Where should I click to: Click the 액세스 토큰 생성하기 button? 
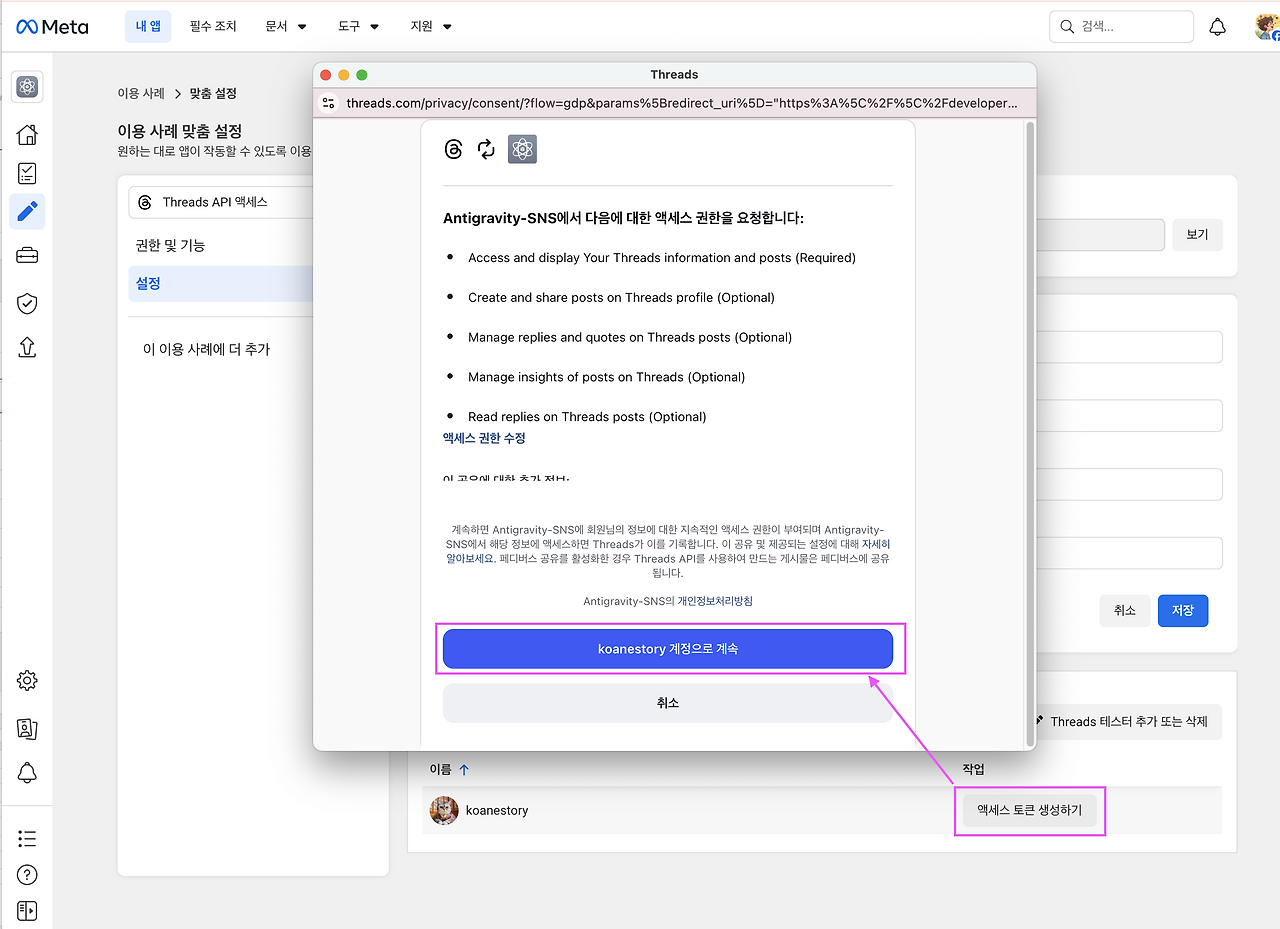click(1029, 811)
